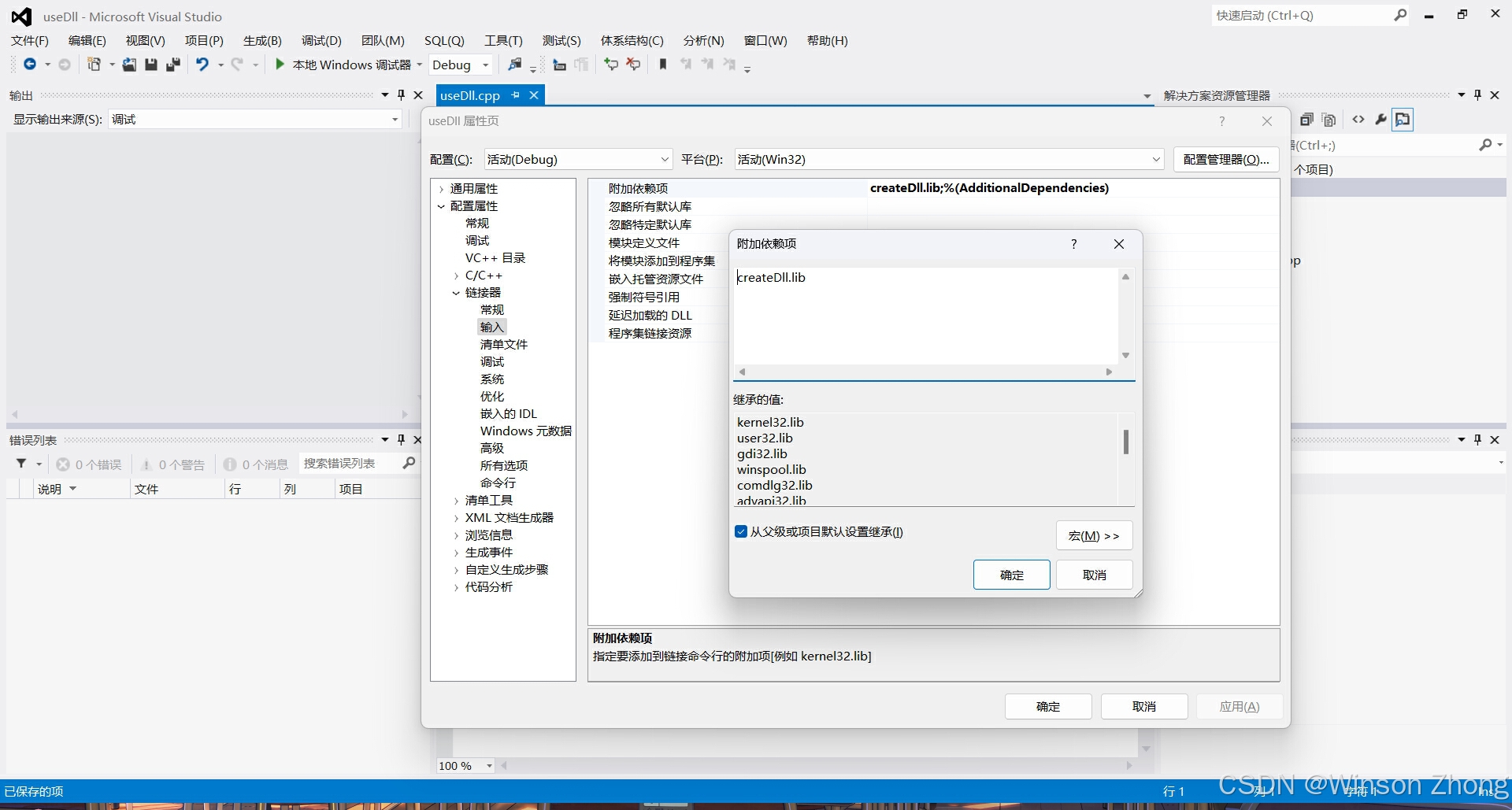Viewport: 1512px width, 810px height.
Task: Click 取消 in the useDll 属性页 dialog
Action: 1144,706
